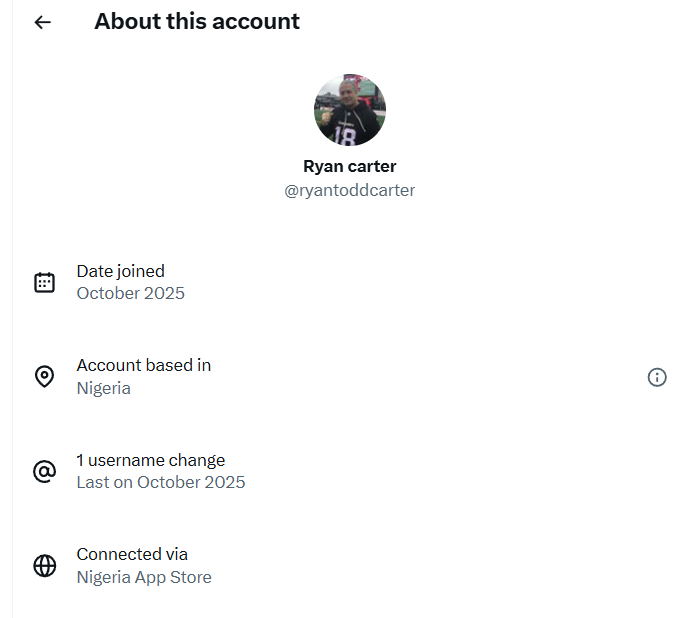
Task: Open the info icon for account location
Action: [x=657, y=377]
